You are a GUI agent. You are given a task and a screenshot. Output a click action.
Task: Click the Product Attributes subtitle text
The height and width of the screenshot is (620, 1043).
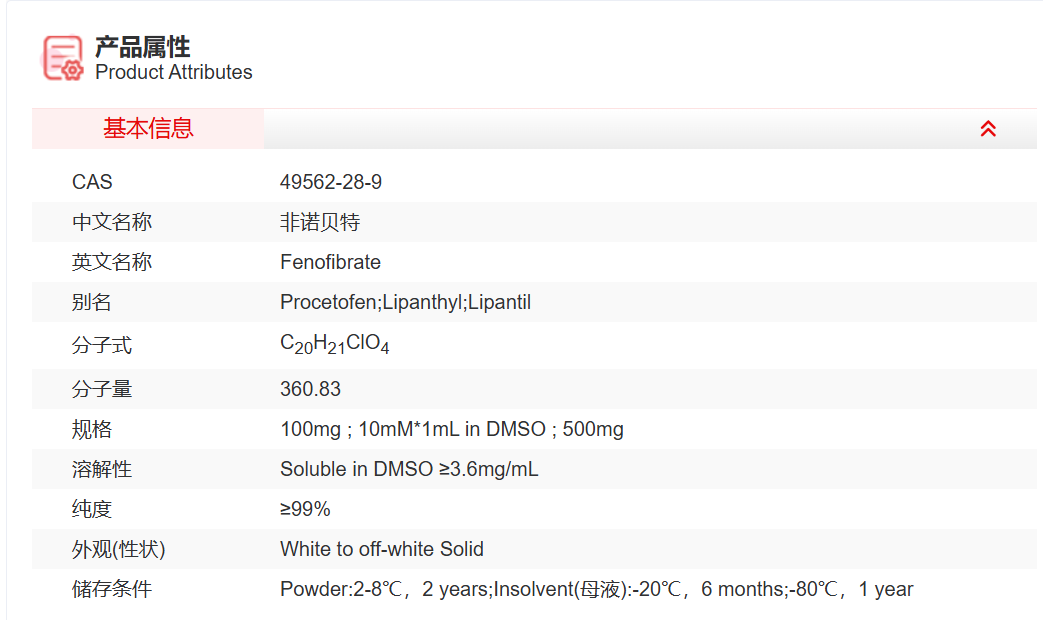pos(173,73)
